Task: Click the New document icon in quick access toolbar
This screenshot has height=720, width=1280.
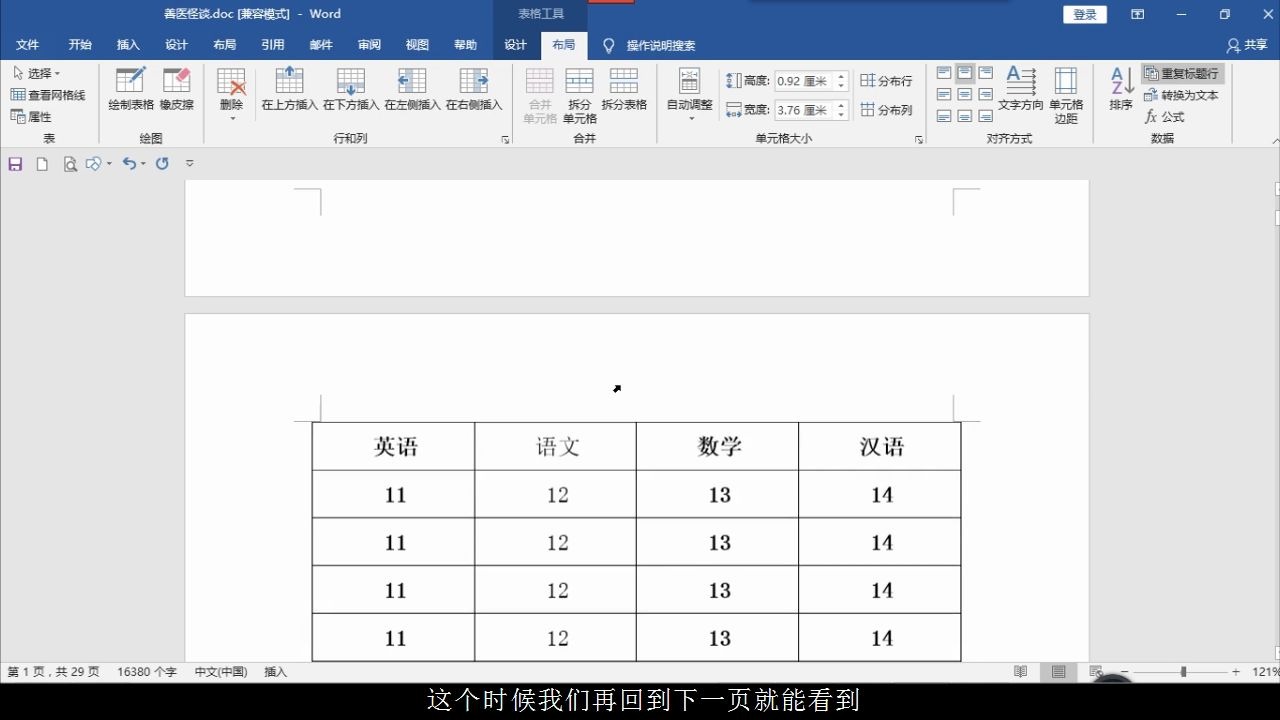Action: [42, 164]
